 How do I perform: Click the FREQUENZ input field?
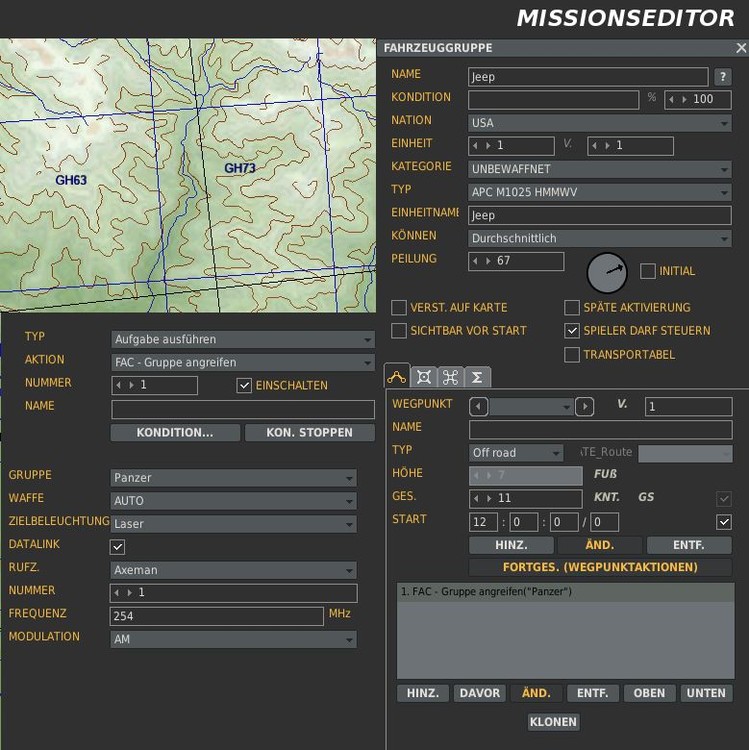click(x=216, y=616)
